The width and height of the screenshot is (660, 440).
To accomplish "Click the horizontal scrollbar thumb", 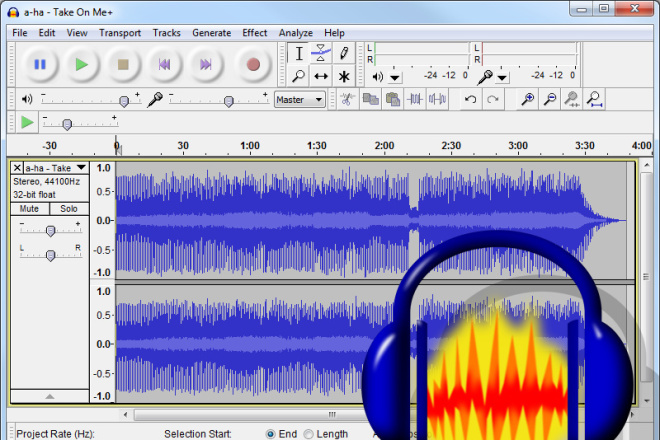I will [x=333, y=415].
